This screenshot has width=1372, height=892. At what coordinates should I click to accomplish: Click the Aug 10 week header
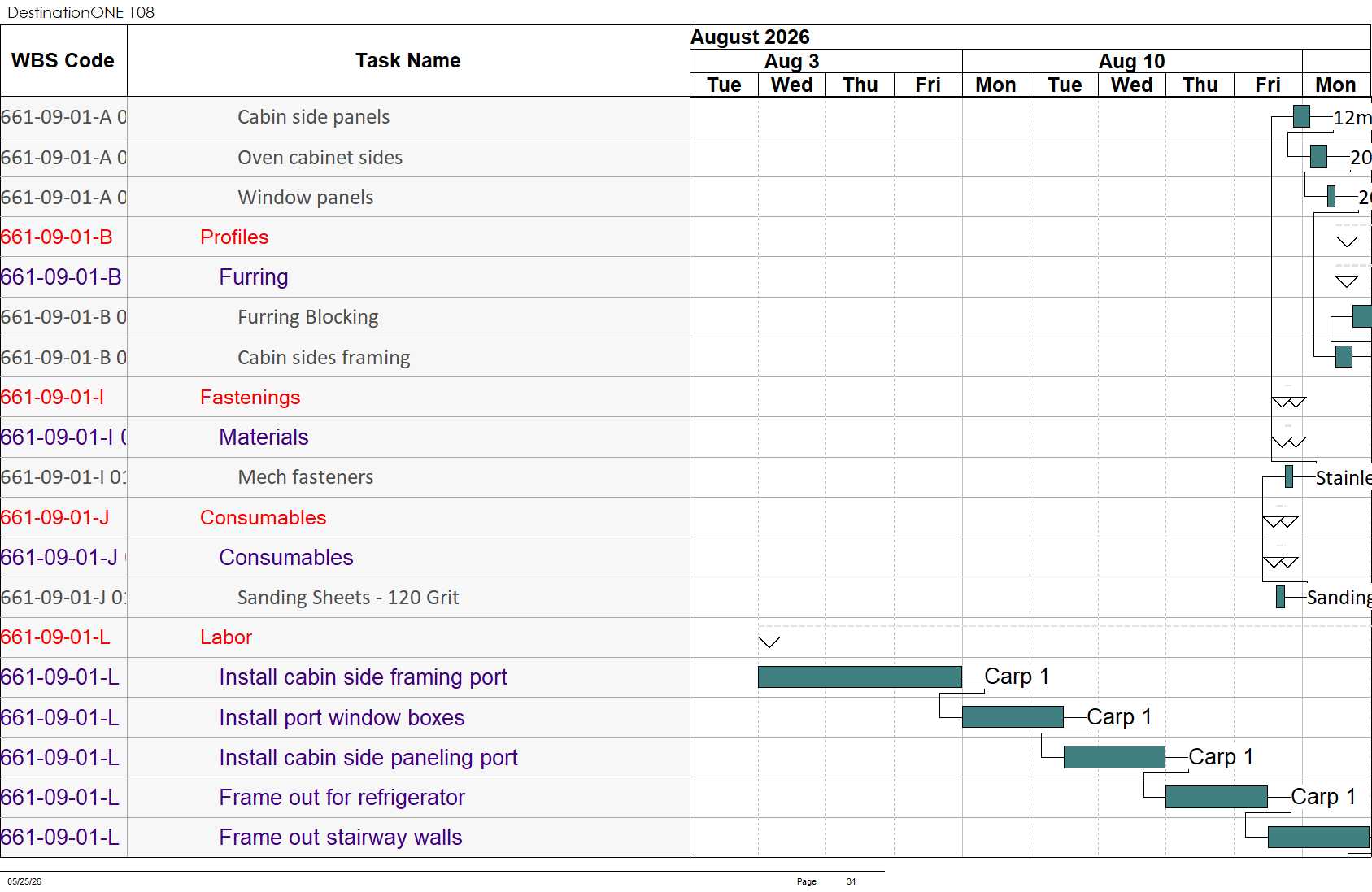[x=1132, y=61]
